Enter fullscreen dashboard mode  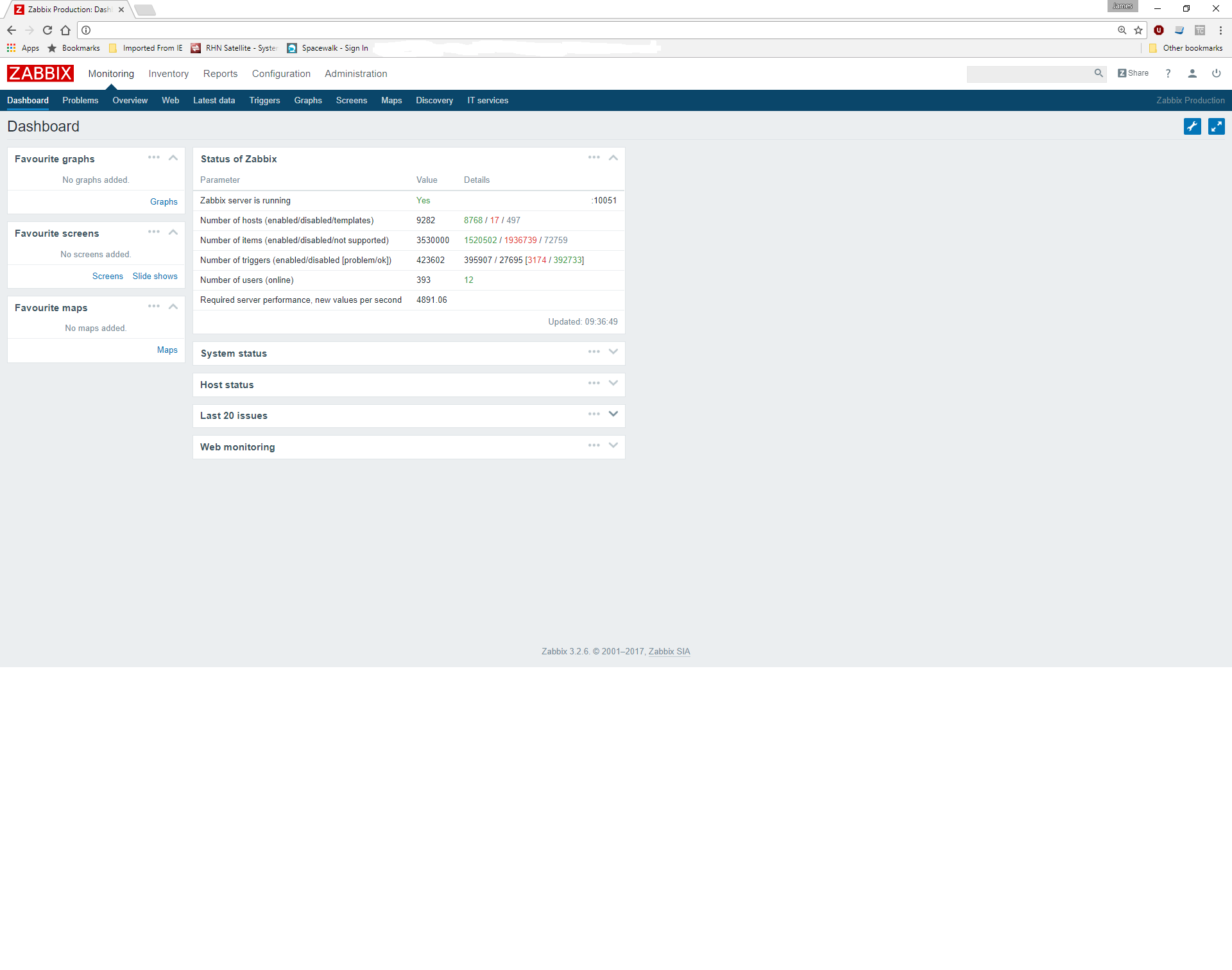pos(1216,126)
